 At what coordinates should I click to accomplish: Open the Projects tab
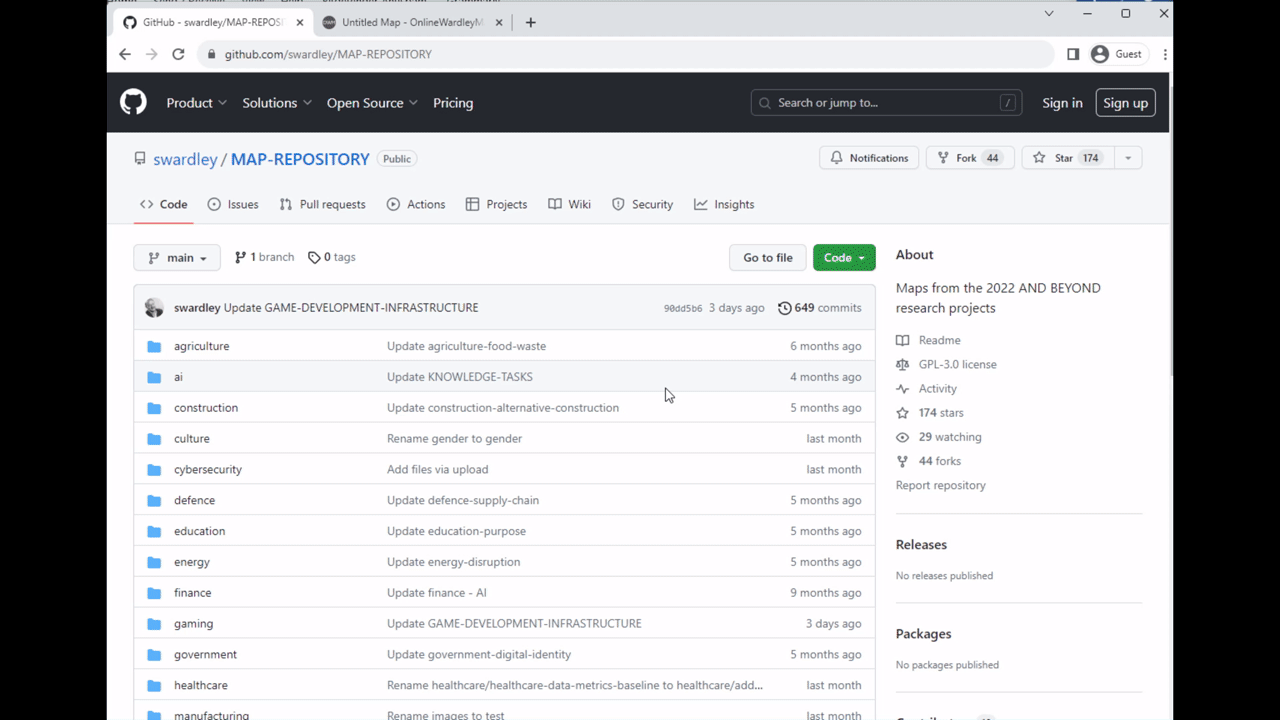pyautogui.click(x=496, y=204)
